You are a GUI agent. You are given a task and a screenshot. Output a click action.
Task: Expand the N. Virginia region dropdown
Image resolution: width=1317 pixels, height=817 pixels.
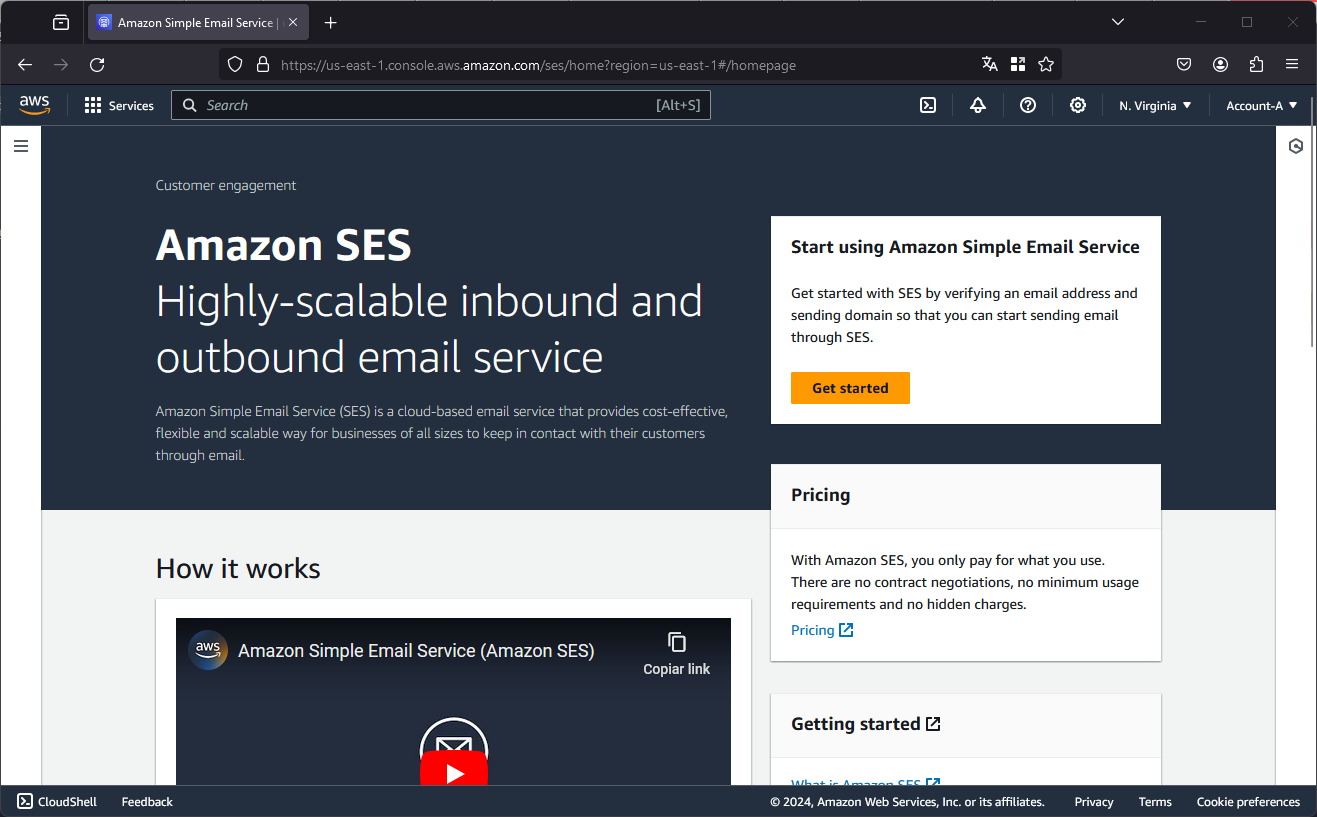[x=1155, y=105]
